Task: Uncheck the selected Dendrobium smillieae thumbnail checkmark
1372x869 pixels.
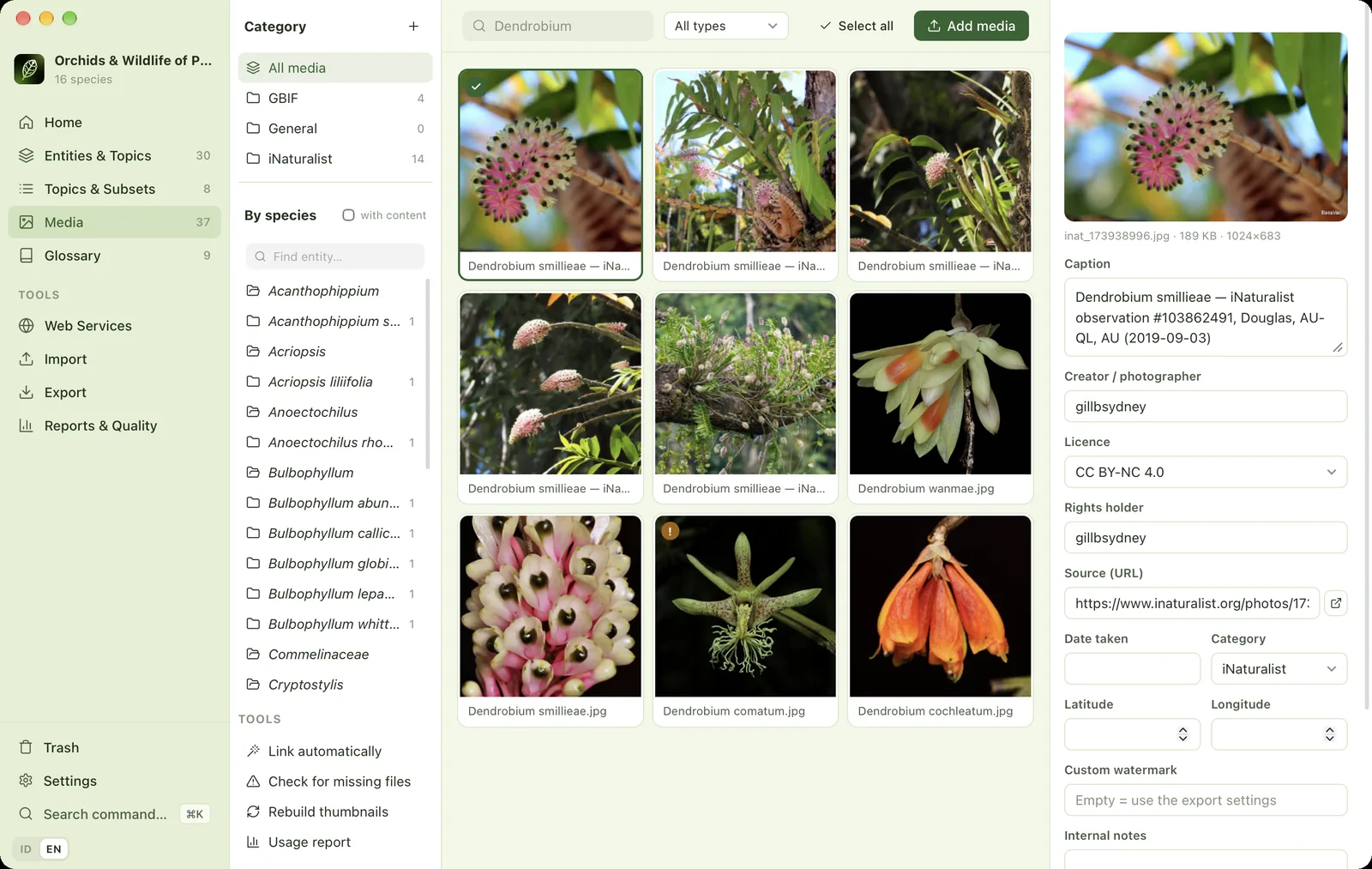Action: [x=476, y=87]
